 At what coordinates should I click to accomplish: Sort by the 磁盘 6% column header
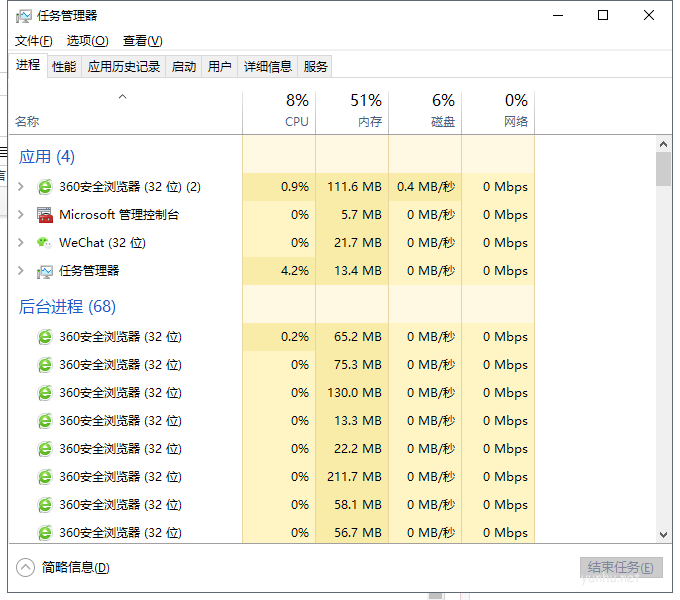tap(425, 112)
